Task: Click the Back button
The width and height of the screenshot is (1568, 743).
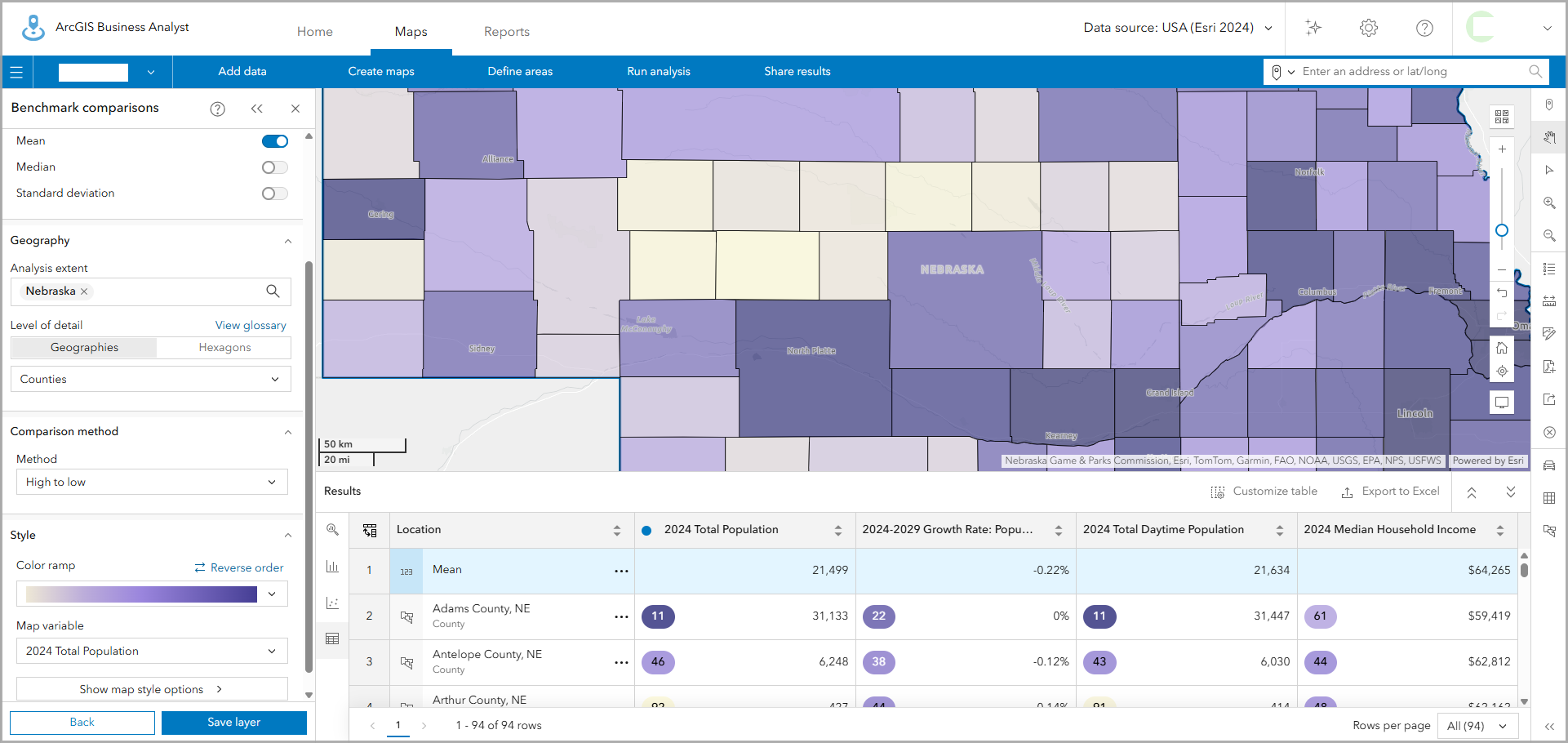Action: pyautogui.click(x=82, y=723)
